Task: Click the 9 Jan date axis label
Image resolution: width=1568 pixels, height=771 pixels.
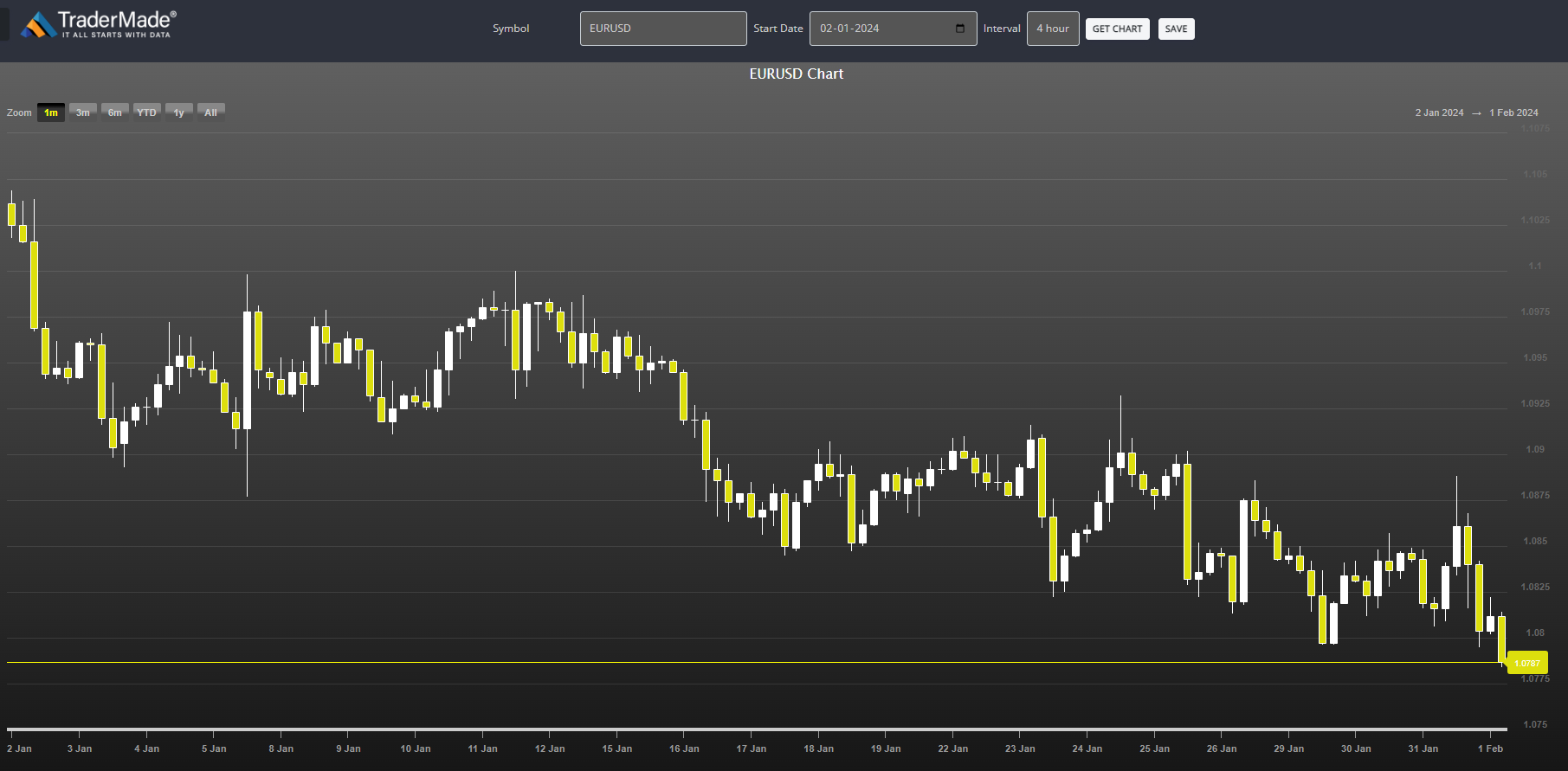Action: pyautogui.click(x=348, y=749)
